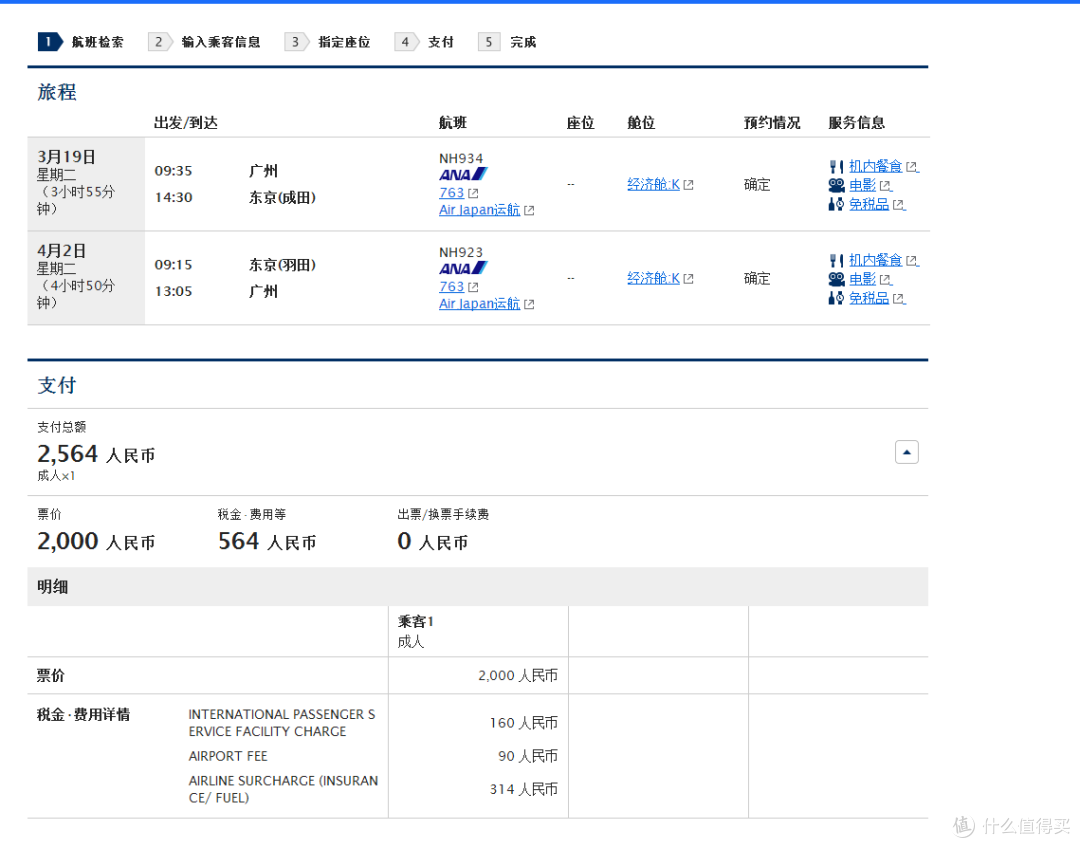Click the 明细 section header

point(52,587)
